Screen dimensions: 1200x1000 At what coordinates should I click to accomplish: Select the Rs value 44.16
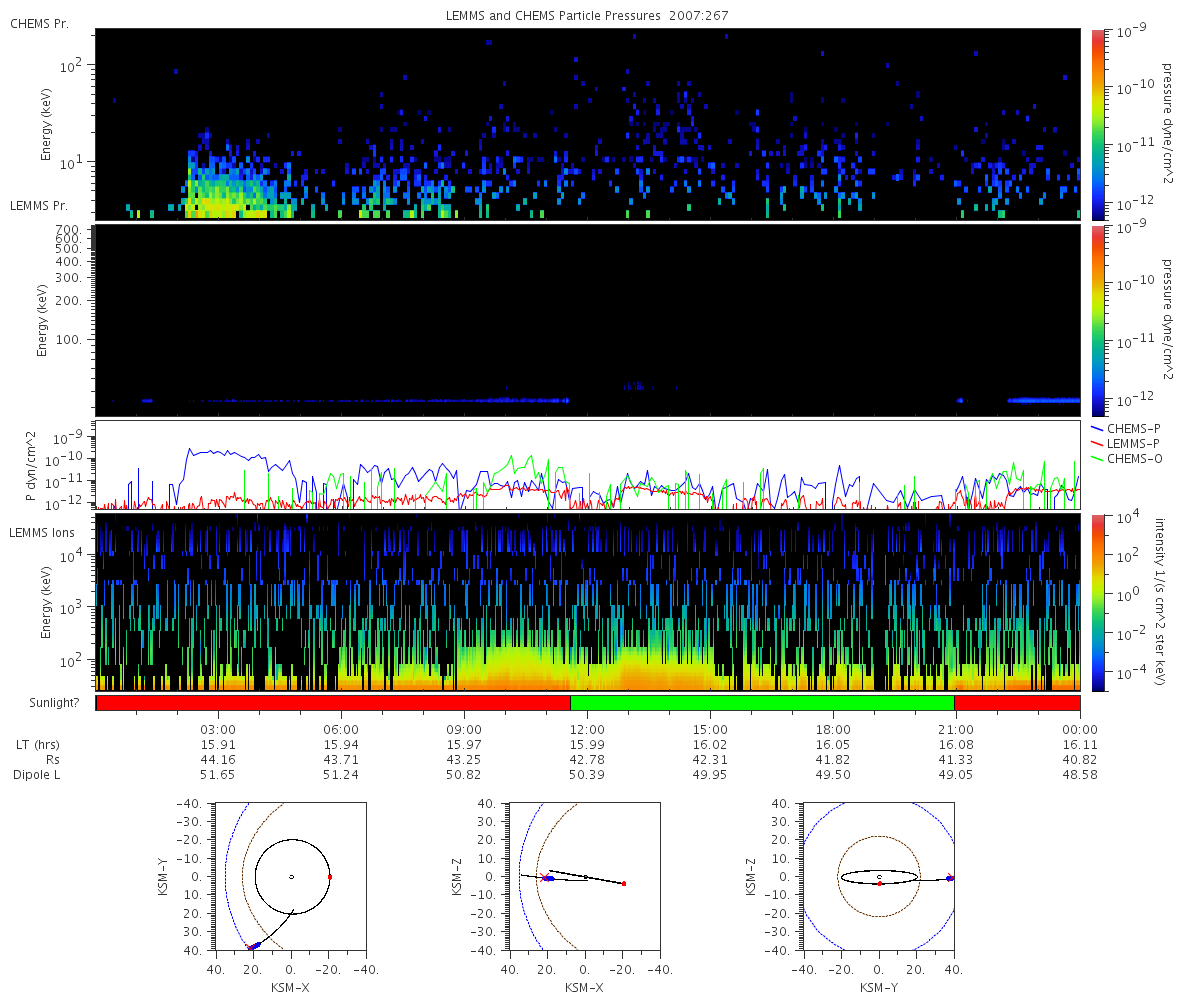(218, 760)
